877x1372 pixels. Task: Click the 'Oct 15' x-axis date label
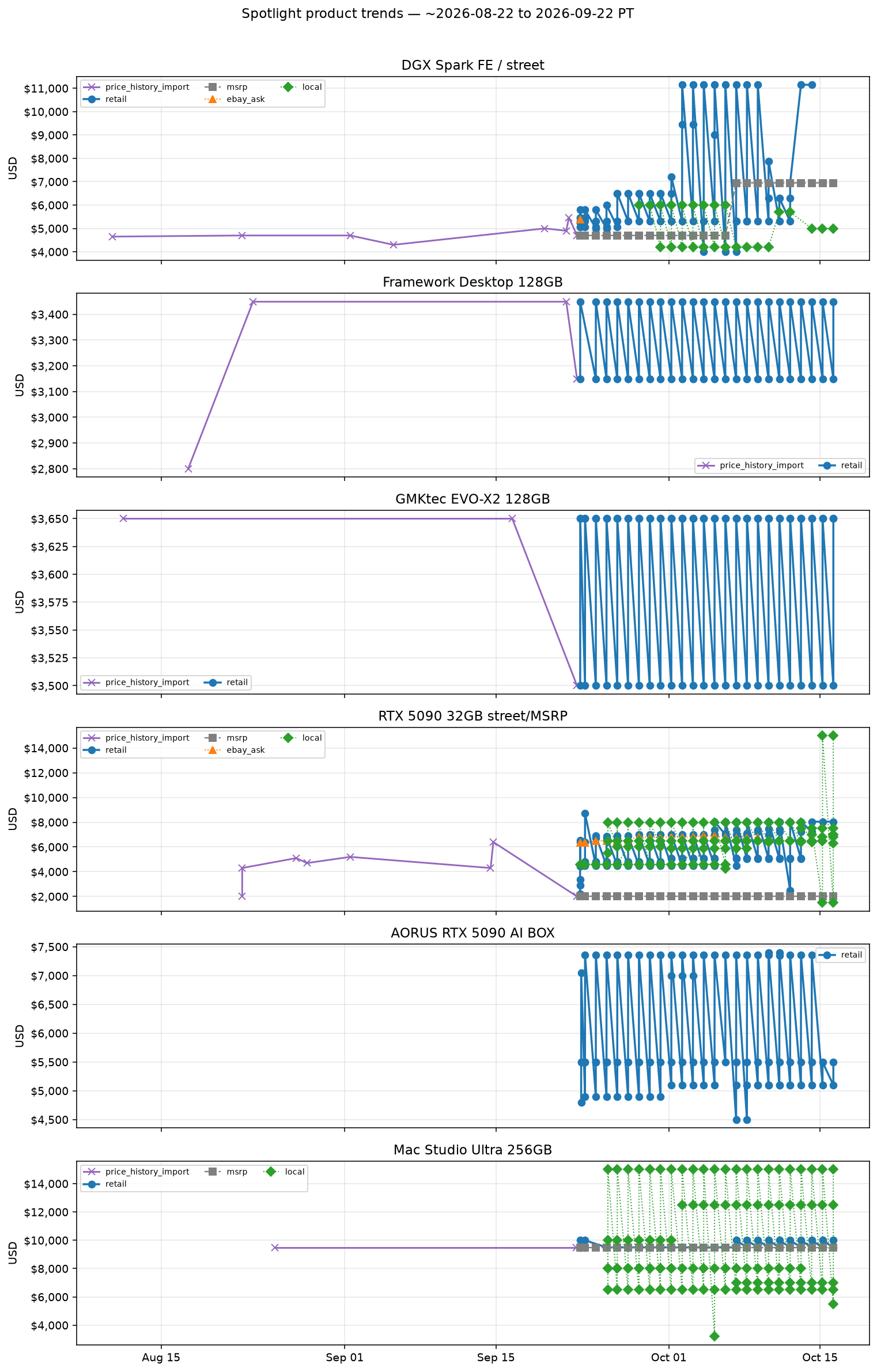820,1358
